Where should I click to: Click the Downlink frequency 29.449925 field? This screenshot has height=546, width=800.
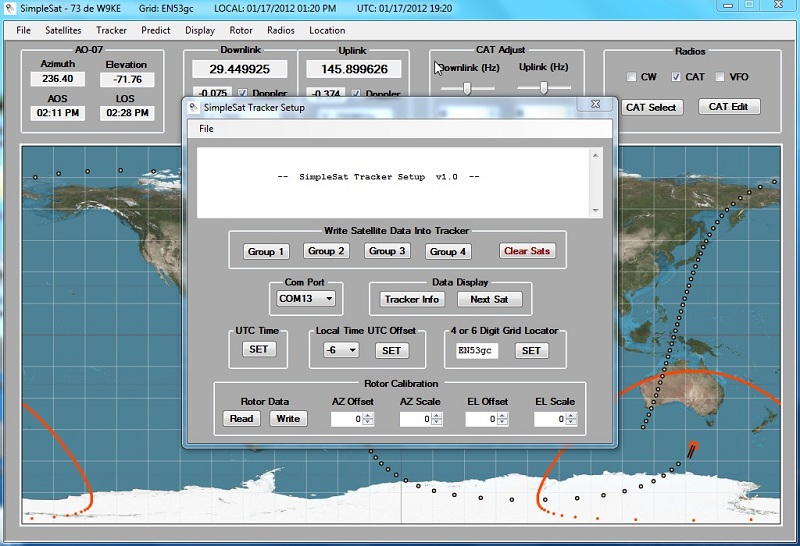pos(239,69)
